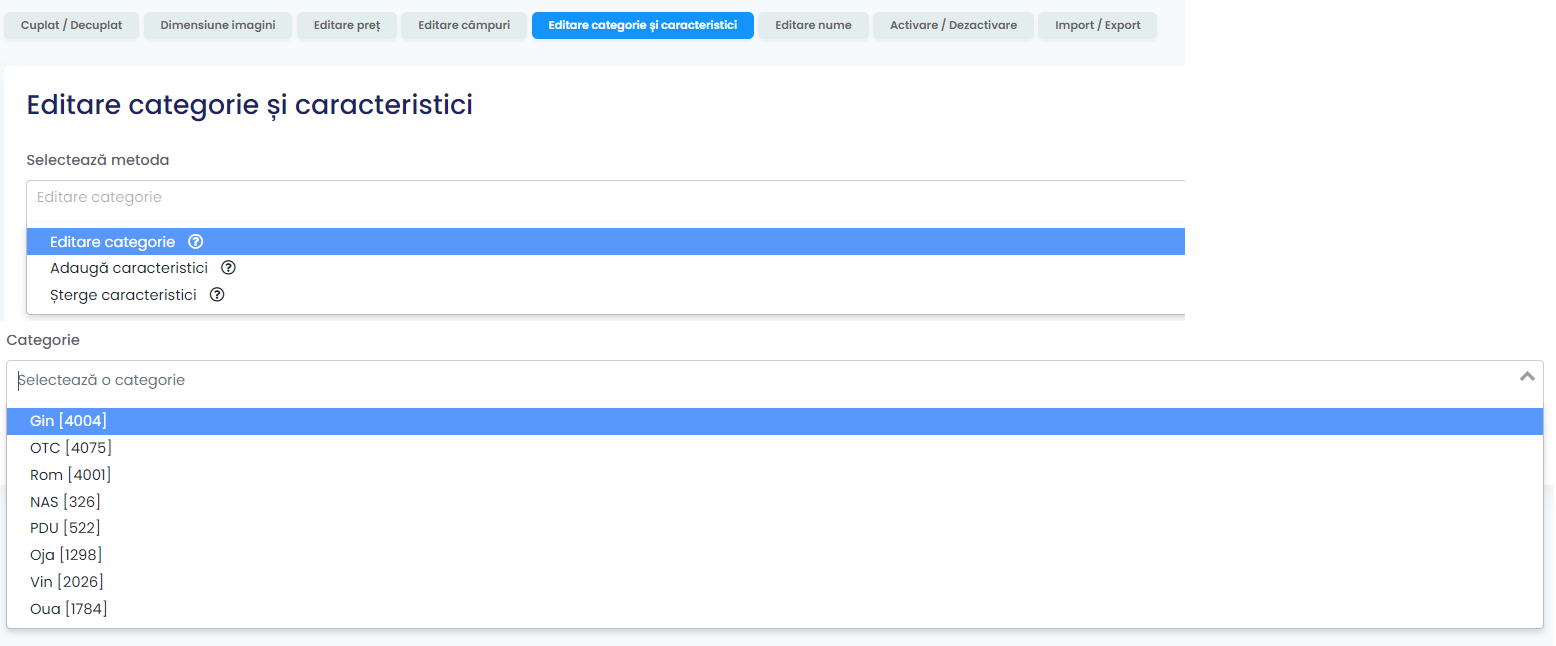Pick Oja [1298] from category list

point(775,555)
